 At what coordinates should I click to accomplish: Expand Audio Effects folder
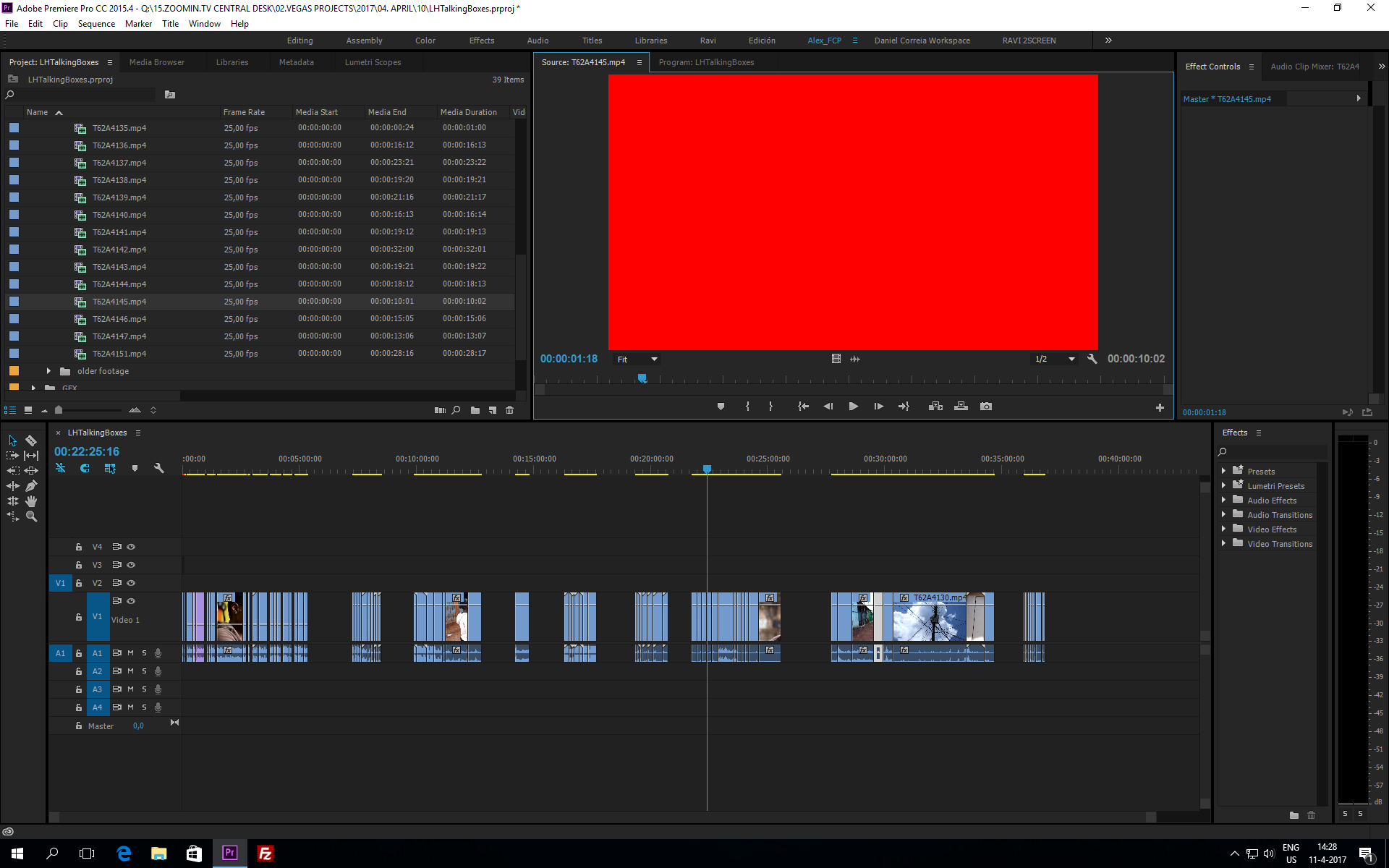[x=1224, y=500]
